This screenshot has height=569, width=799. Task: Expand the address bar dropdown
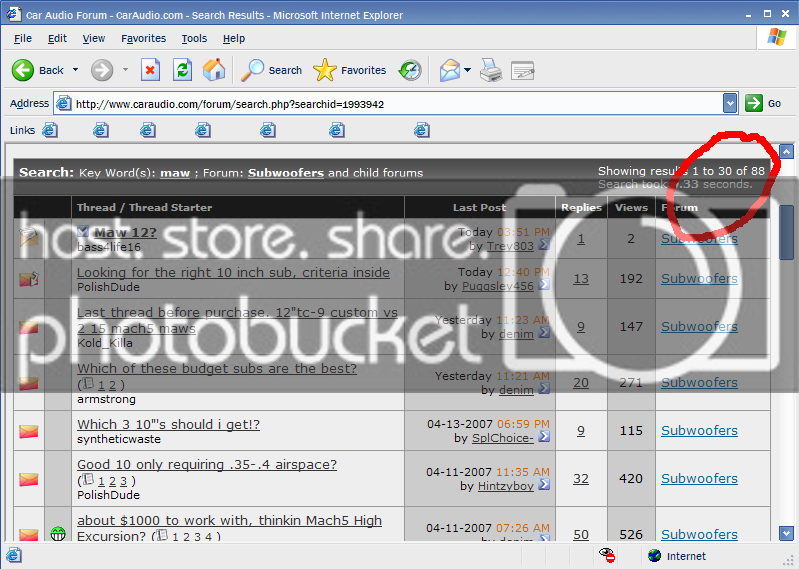[x=730, y=103]
